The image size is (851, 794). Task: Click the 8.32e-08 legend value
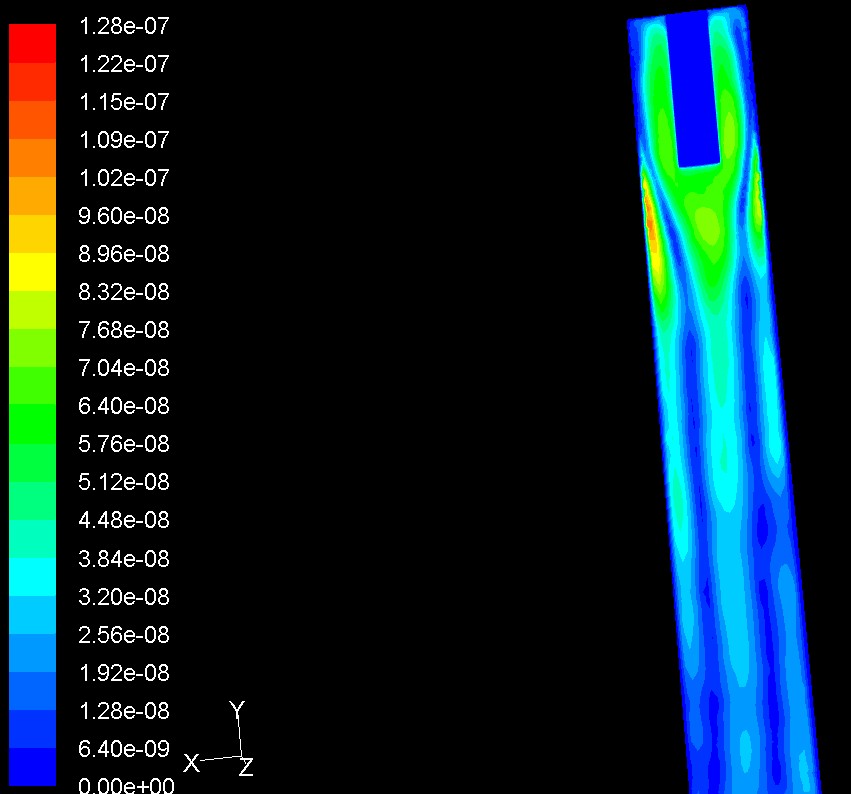coord(124,292)
